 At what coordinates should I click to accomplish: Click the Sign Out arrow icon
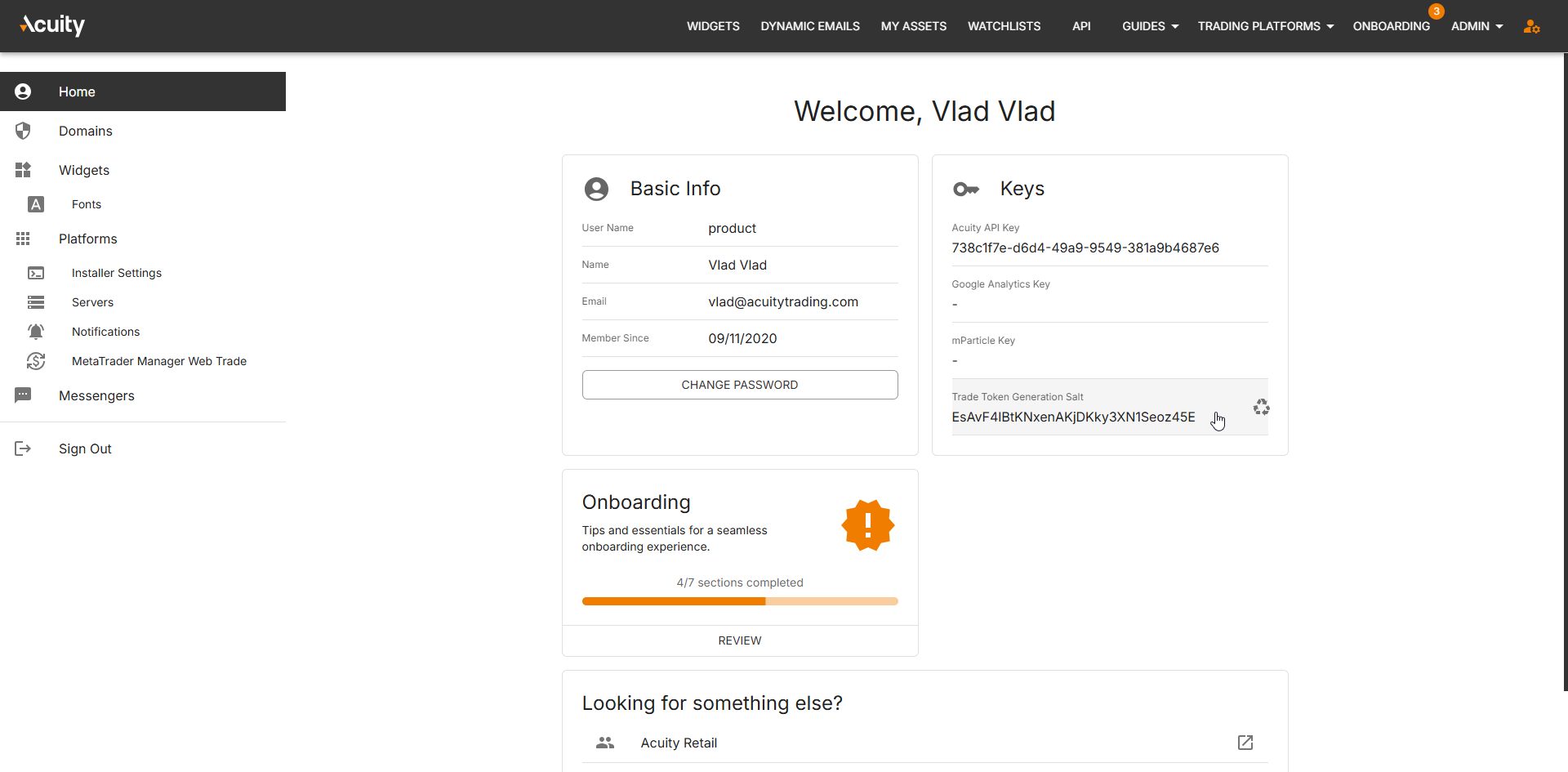coord(23,448)
